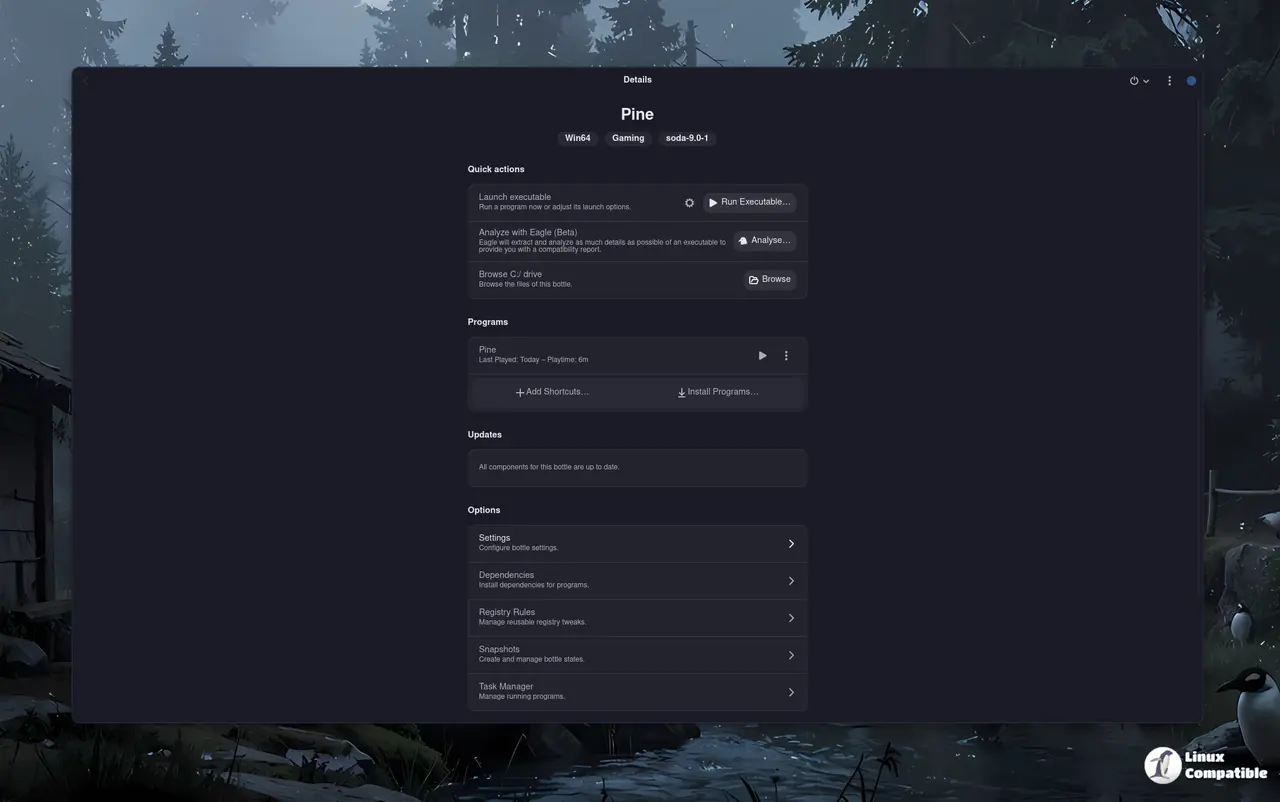Image resolution: width=1280 pixels, height=802 pixels.
Task: Open the Snapshots row
Action: pos(637,655)
